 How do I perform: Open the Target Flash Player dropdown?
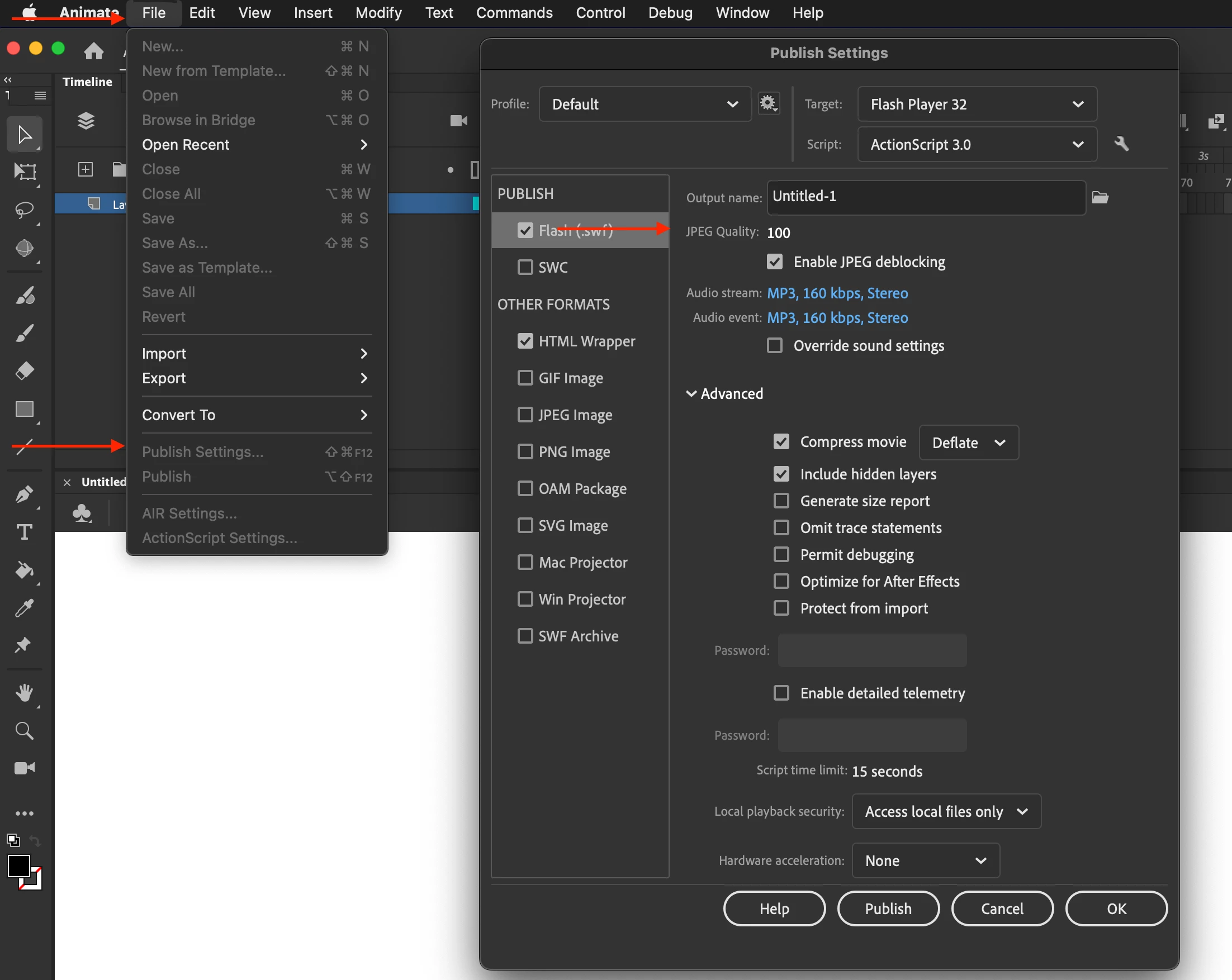[976, 104]
